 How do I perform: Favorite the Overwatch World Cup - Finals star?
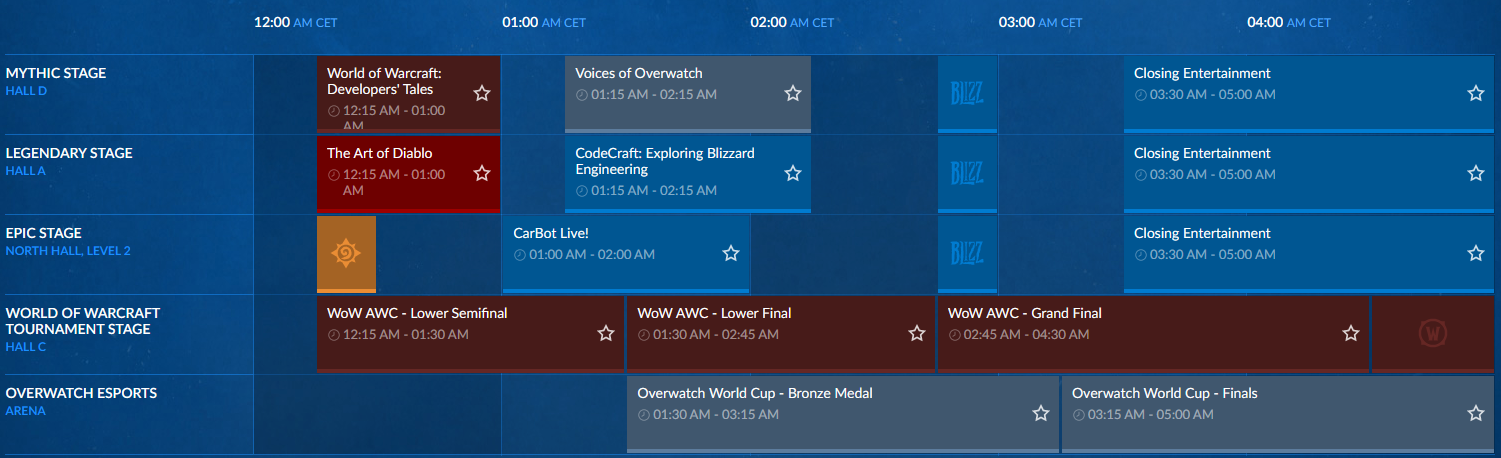[1476, 413]
